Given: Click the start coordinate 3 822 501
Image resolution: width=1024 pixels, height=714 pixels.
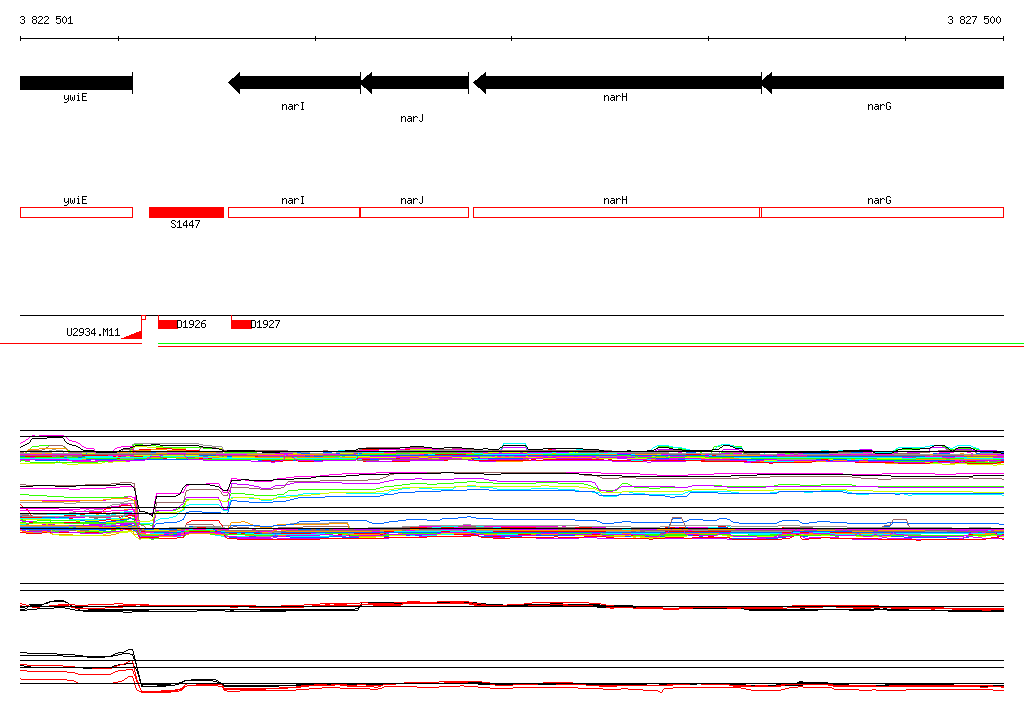Looking at the screenshot, I should point(46,20).
